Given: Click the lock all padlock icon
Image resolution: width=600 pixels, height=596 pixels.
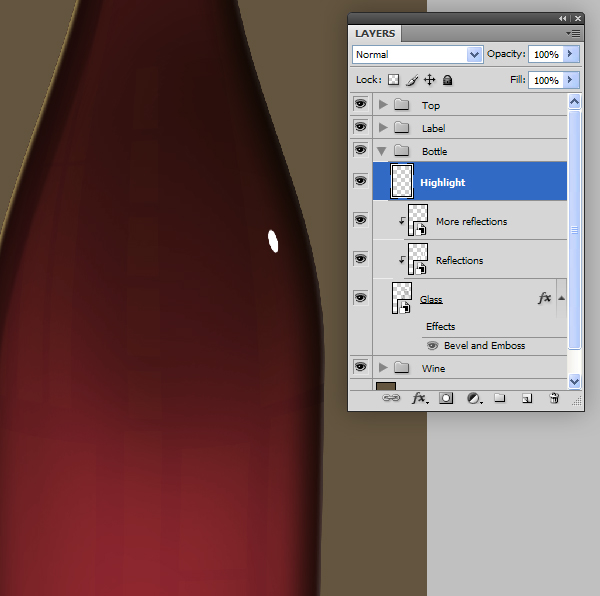Looking at the screenshot, I should [x=447, y=80].
